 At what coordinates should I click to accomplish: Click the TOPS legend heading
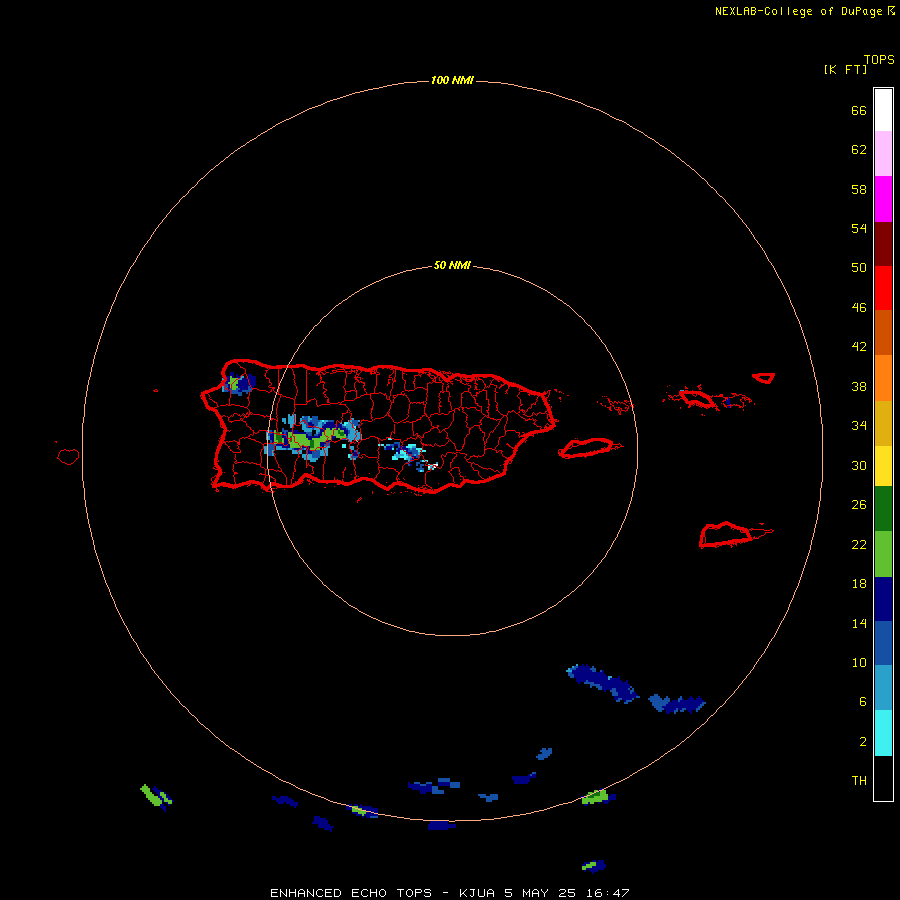[879, 60]
